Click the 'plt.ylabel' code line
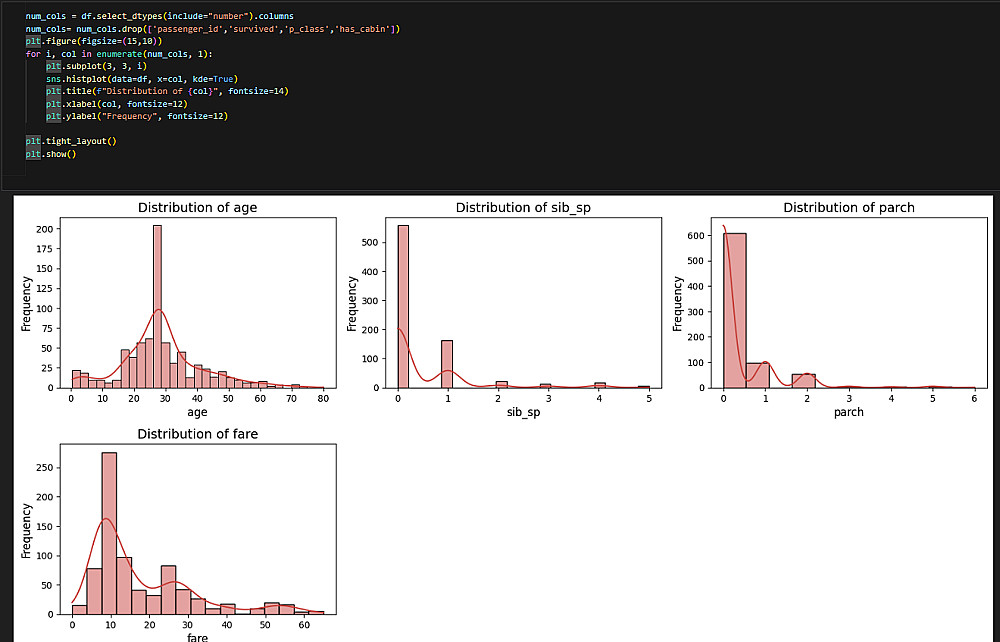 136,116
